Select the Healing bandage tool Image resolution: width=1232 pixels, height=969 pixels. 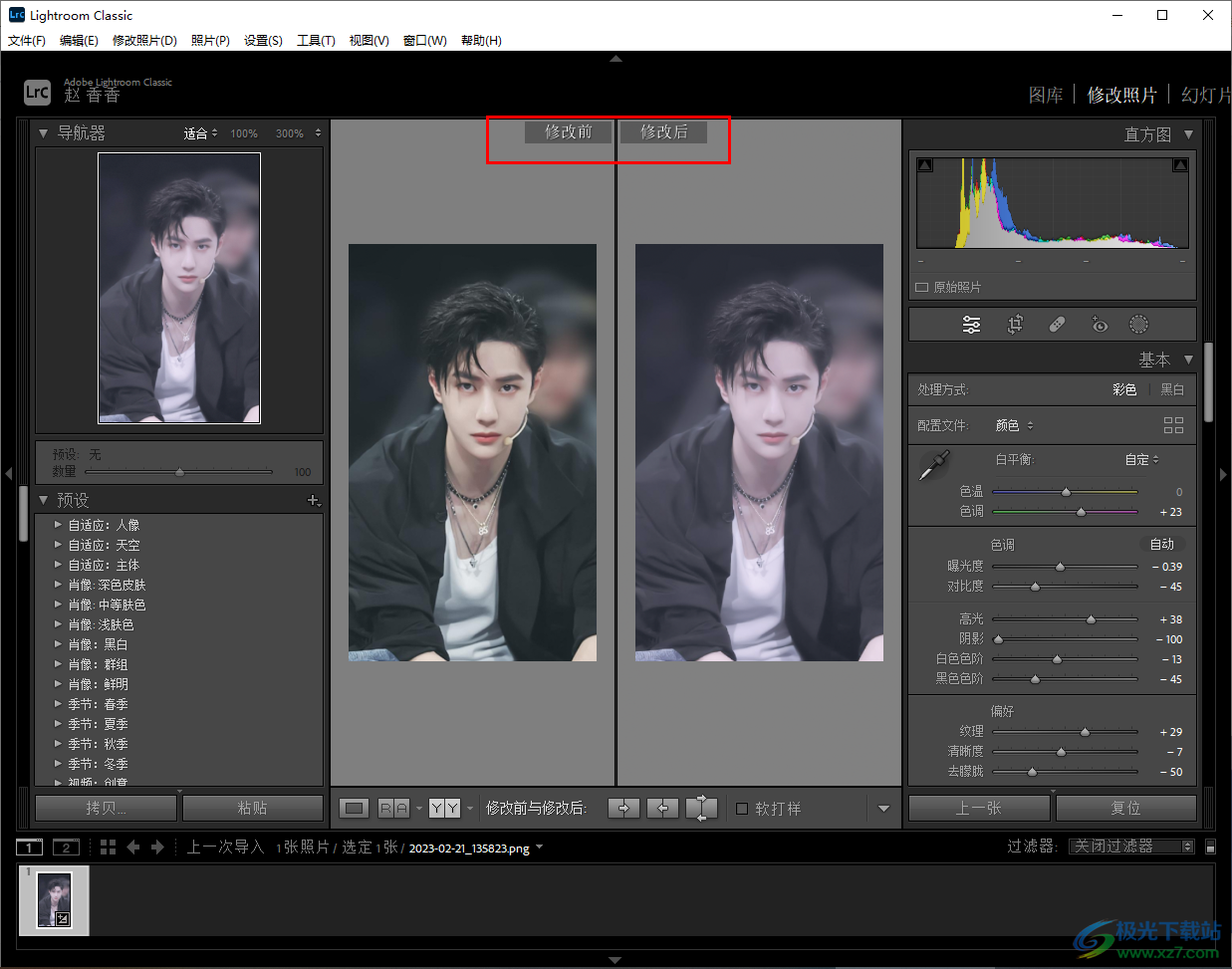pos(1057,325)
